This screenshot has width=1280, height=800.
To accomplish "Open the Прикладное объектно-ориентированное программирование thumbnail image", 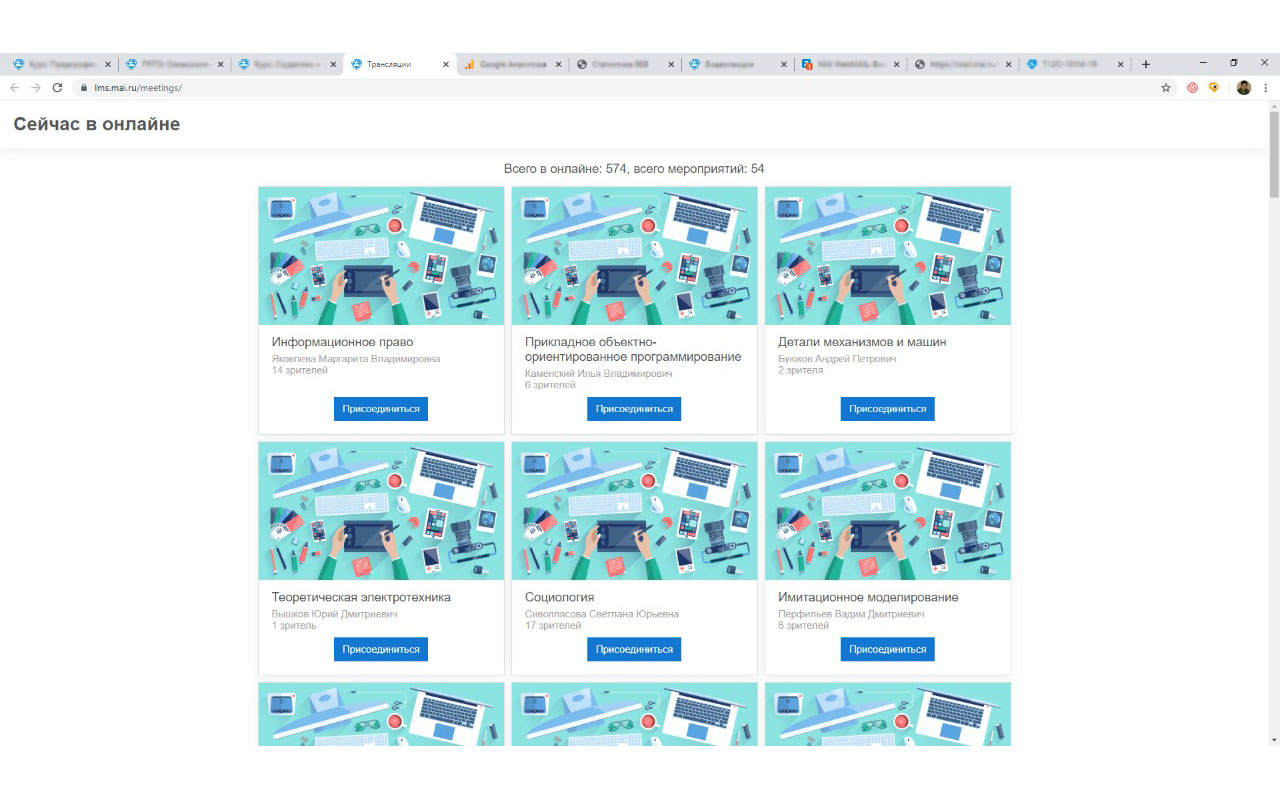I will pos(634,256).
